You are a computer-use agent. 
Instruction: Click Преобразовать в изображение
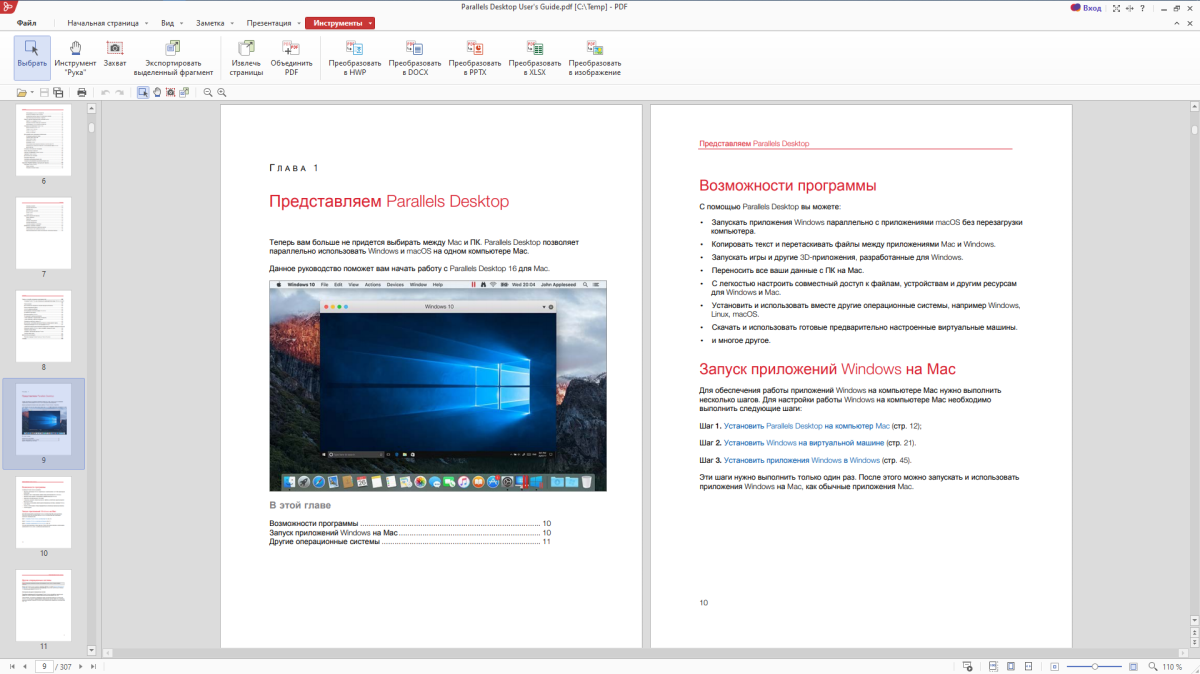pos(595,58)
